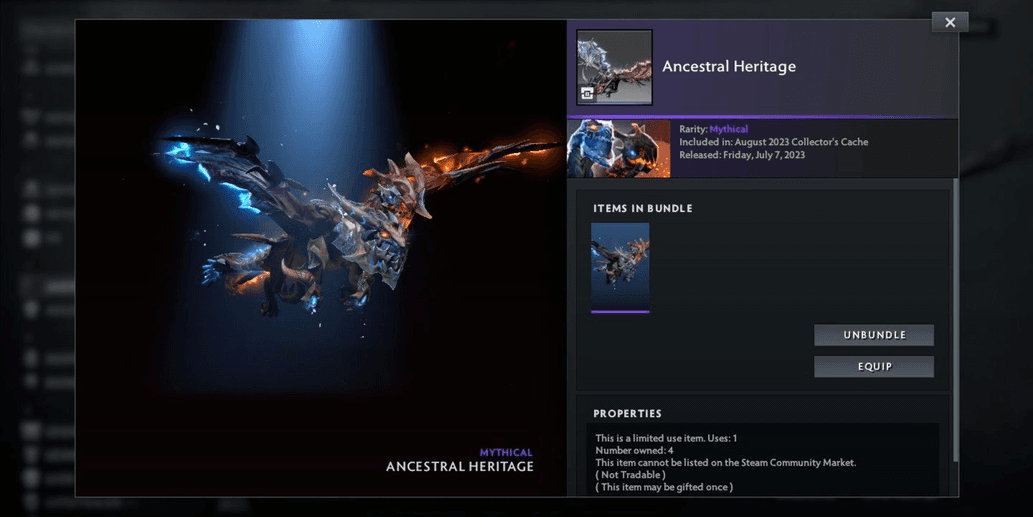Click the bundle badge icon on item thumbnail

coord(587,94)
